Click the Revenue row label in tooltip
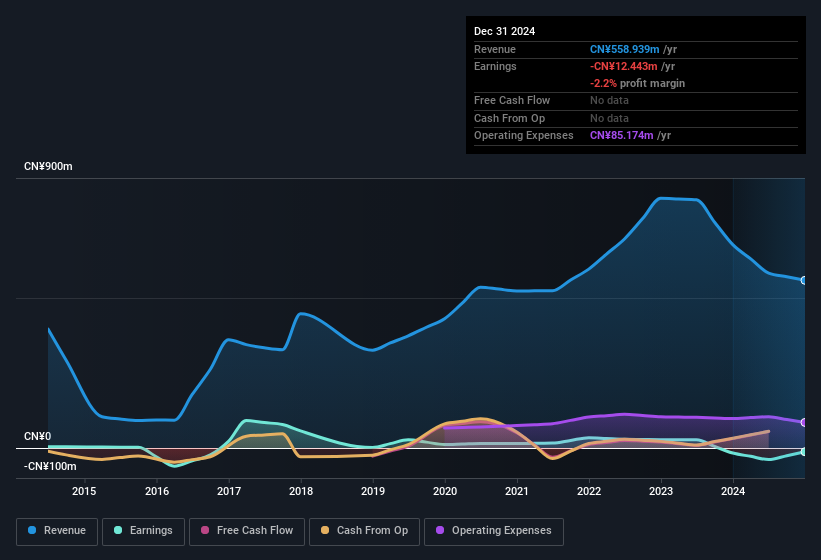821x560 pixels. click(x=495, y=49)
